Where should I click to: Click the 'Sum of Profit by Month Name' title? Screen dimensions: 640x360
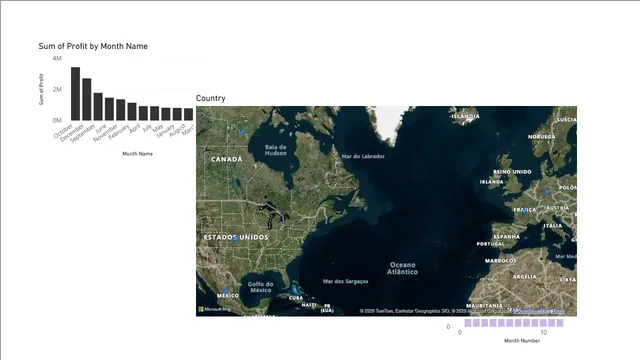tap(93, 46)
